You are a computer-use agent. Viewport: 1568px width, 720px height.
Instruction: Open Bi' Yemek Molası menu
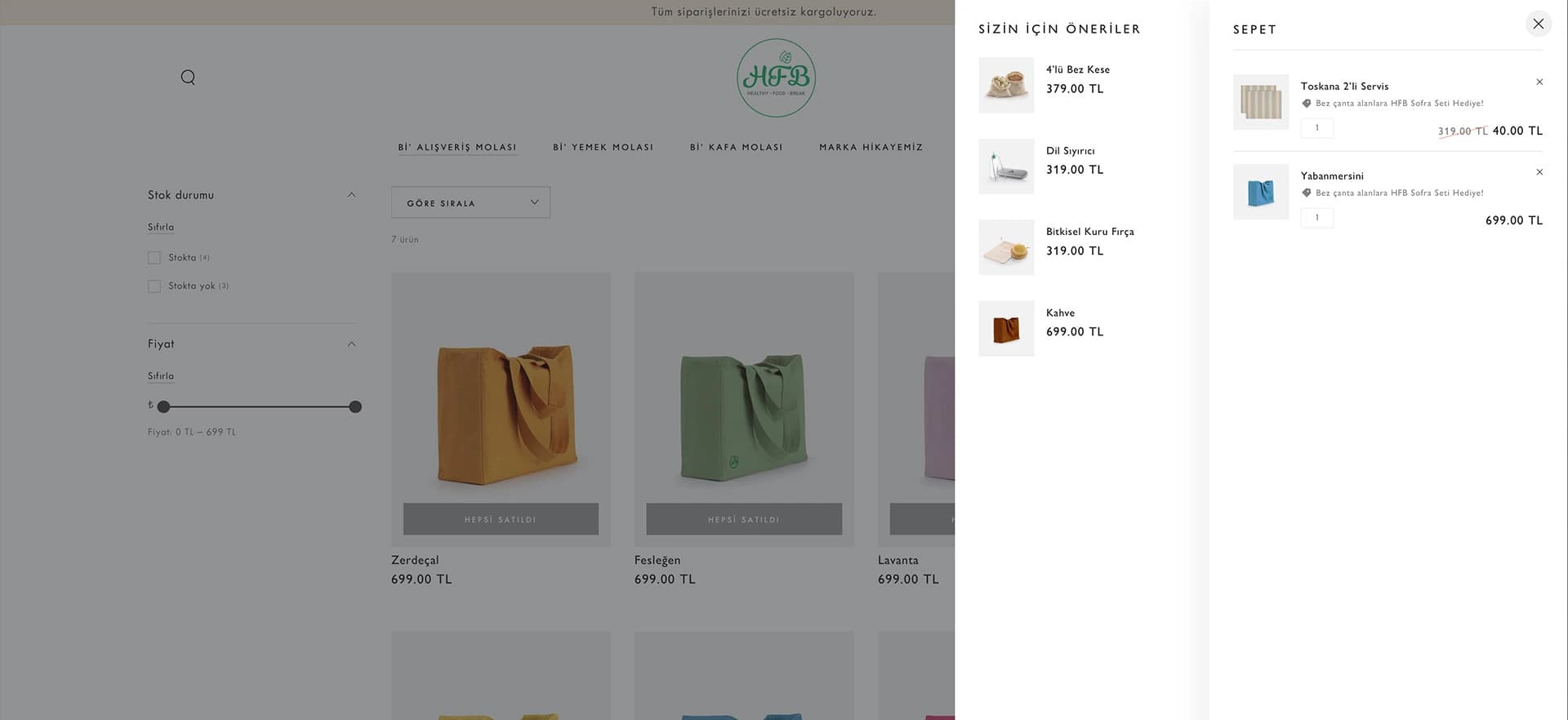tap(604, 148)
